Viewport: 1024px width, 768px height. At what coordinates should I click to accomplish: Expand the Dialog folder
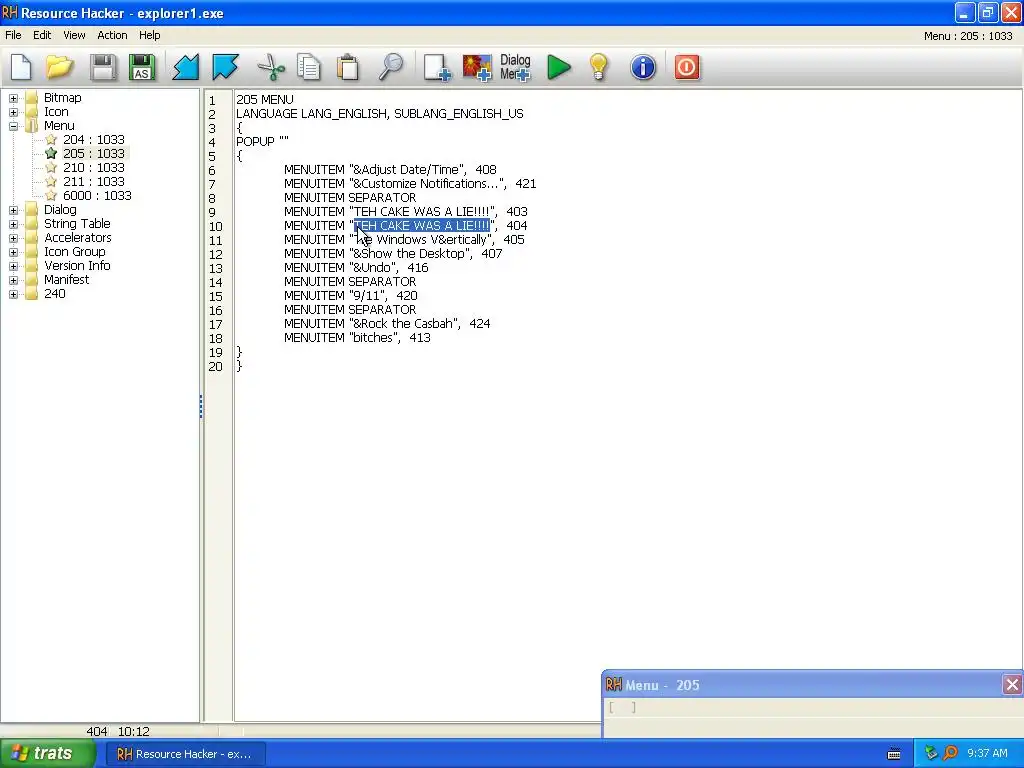pyautogui.click(x=13, y=210)
